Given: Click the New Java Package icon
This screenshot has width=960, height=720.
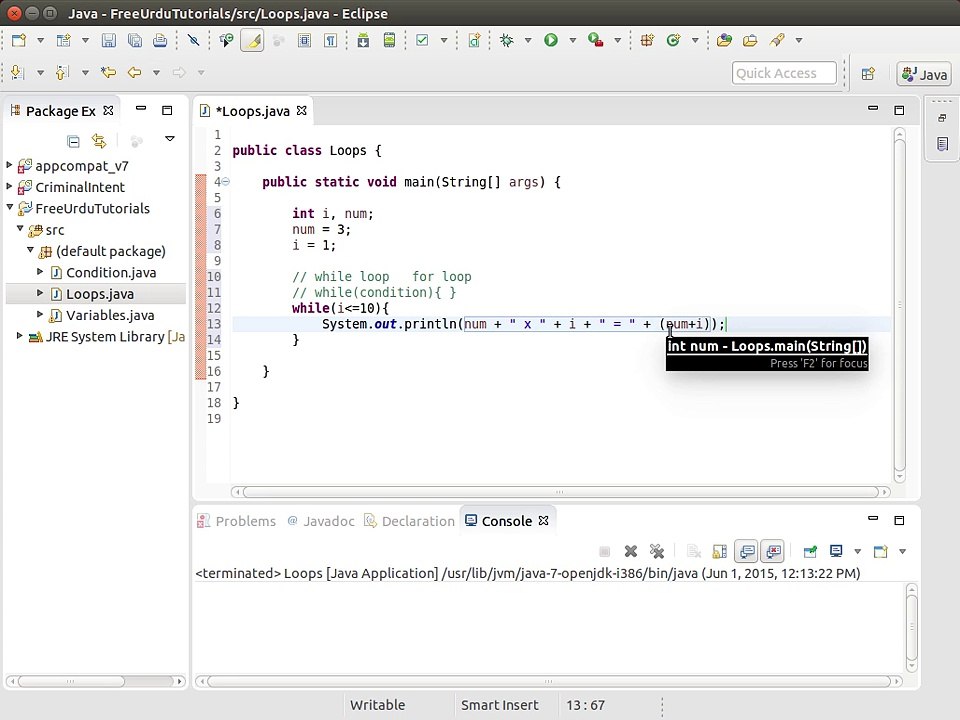Looking at the screenshot, I should click(647, 40).
